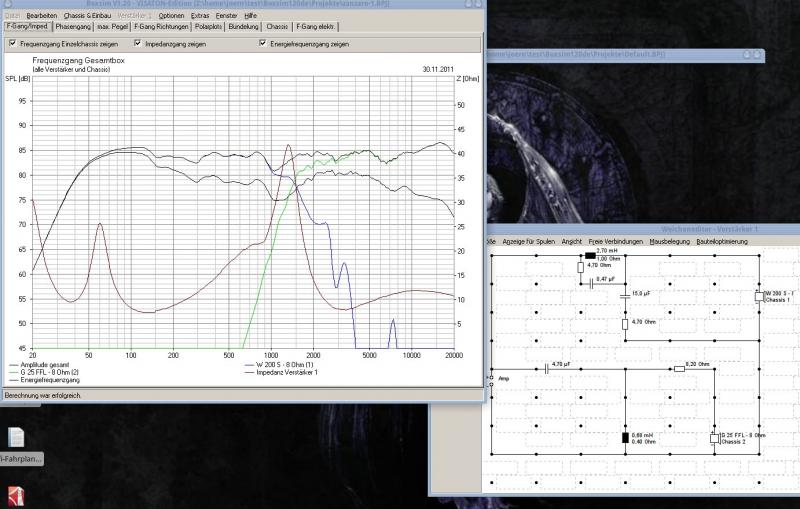The image size is (800, 509).
Task: Click the 4.70 µF series capacitor
Action: (547, 368)
